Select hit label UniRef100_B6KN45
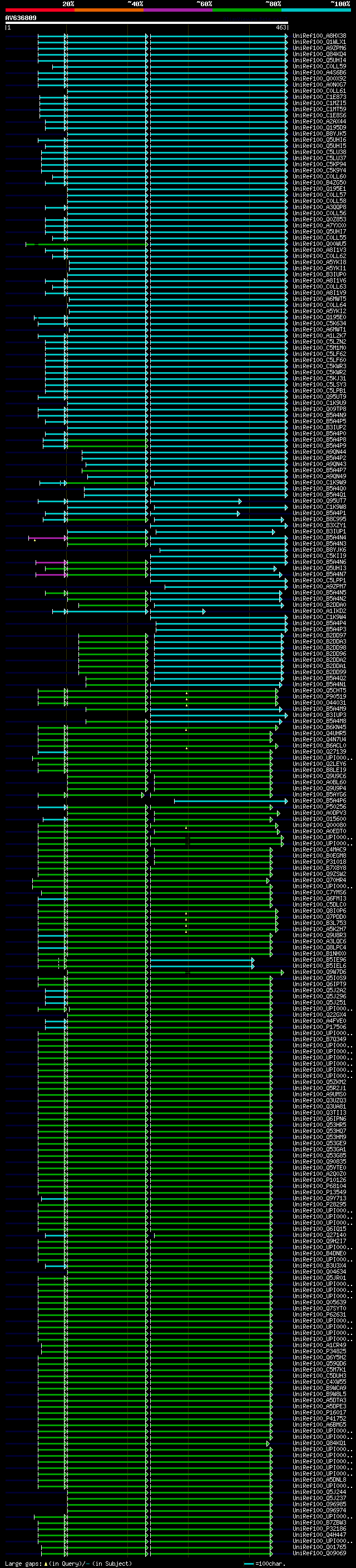356x1568 pixels. point(319,728)
